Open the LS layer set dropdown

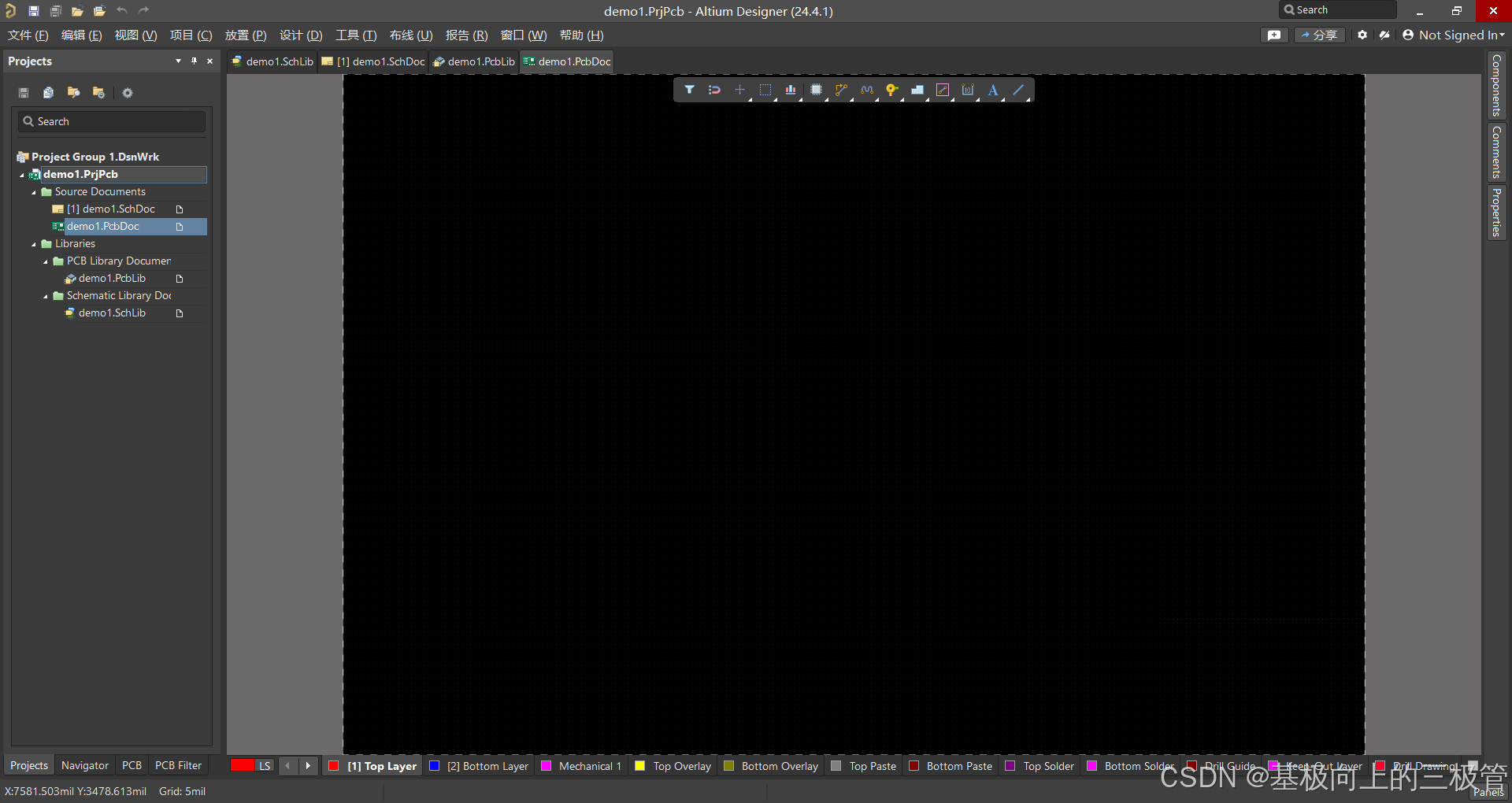point(265,765)
